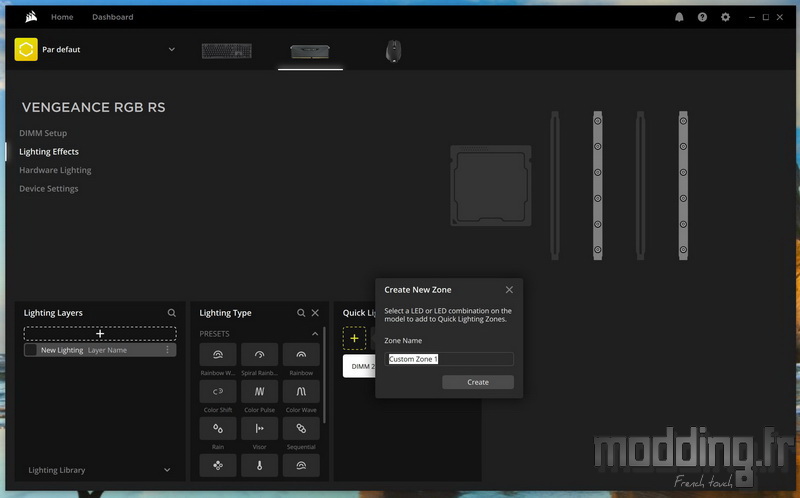Click the Zone Name input field
The image size is (800, 498).
pos(449,359)
